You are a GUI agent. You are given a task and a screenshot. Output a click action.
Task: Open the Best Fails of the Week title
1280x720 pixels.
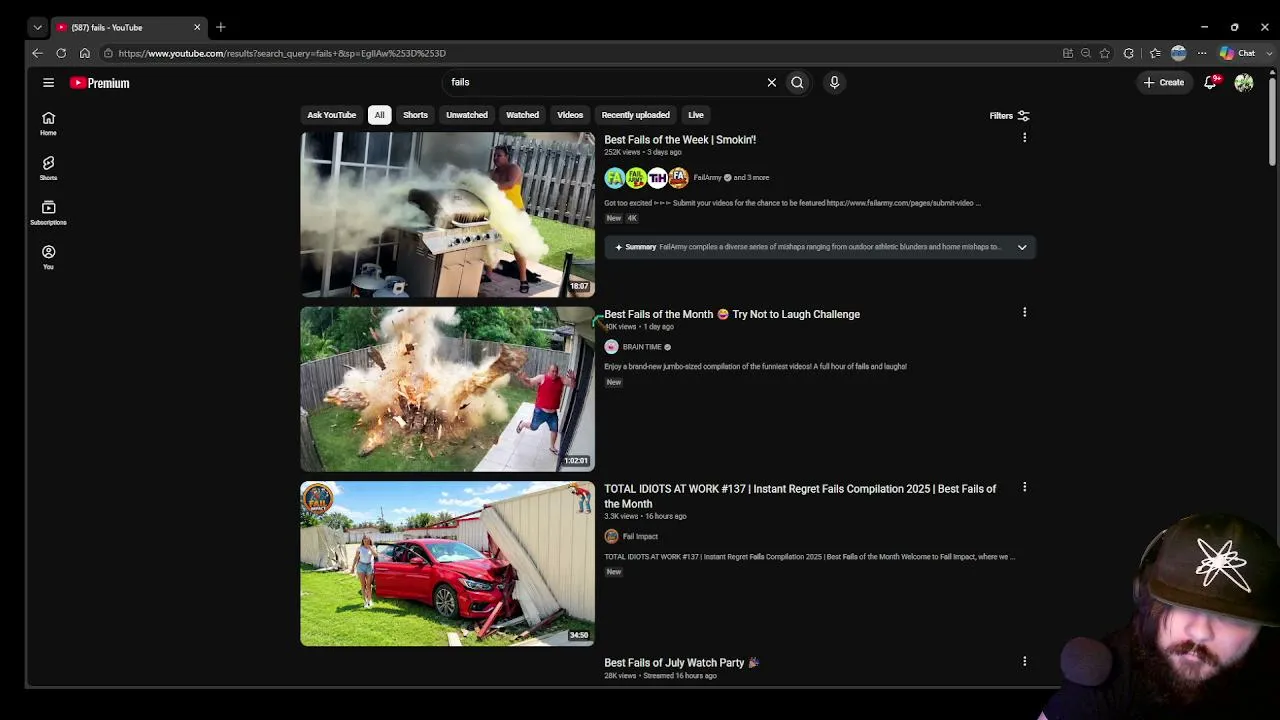click(680, 140)
